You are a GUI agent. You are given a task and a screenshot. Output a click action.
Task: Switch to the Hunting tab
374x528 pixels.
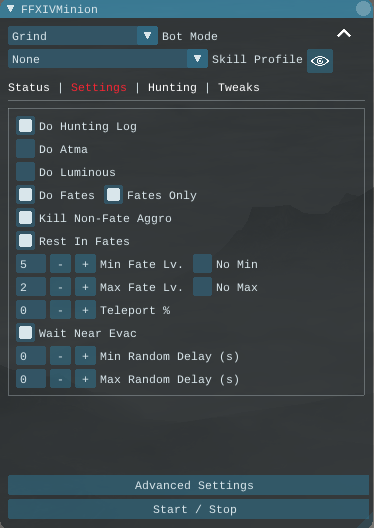[172, 88]
